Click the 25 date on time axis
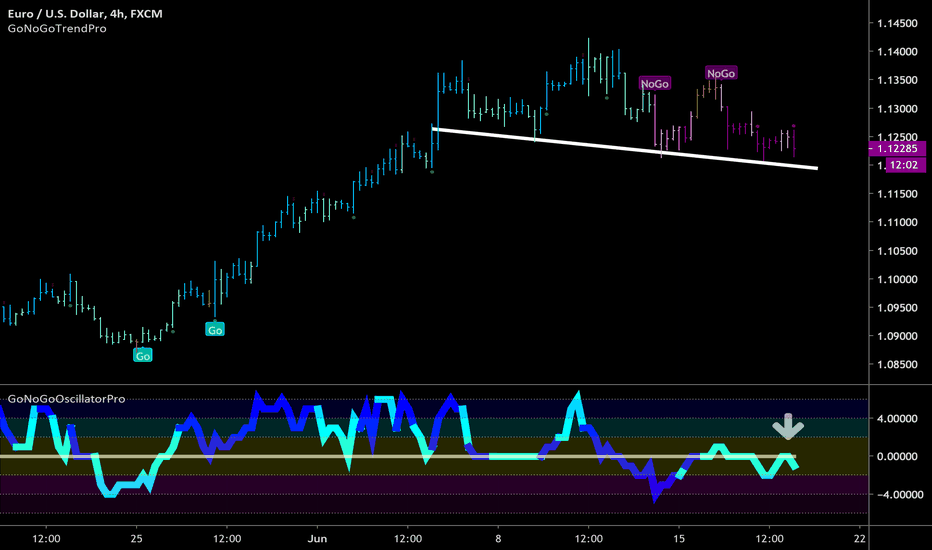This screenshot has height=550, width=932. 137,539
